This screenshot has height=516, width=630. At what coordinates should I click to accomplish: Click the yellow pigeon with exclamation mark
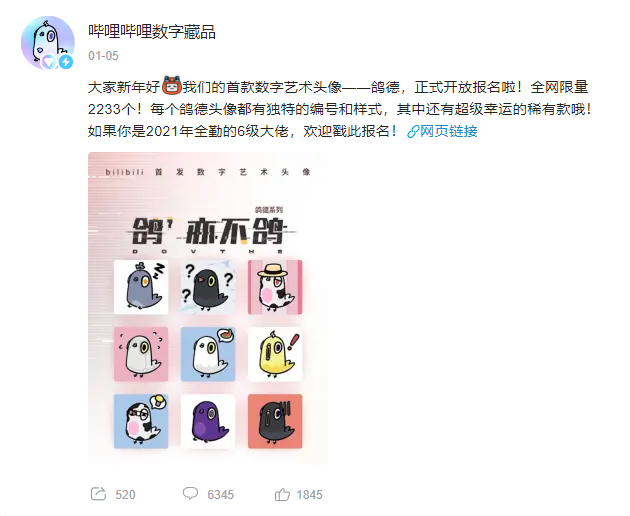[275, 354]
